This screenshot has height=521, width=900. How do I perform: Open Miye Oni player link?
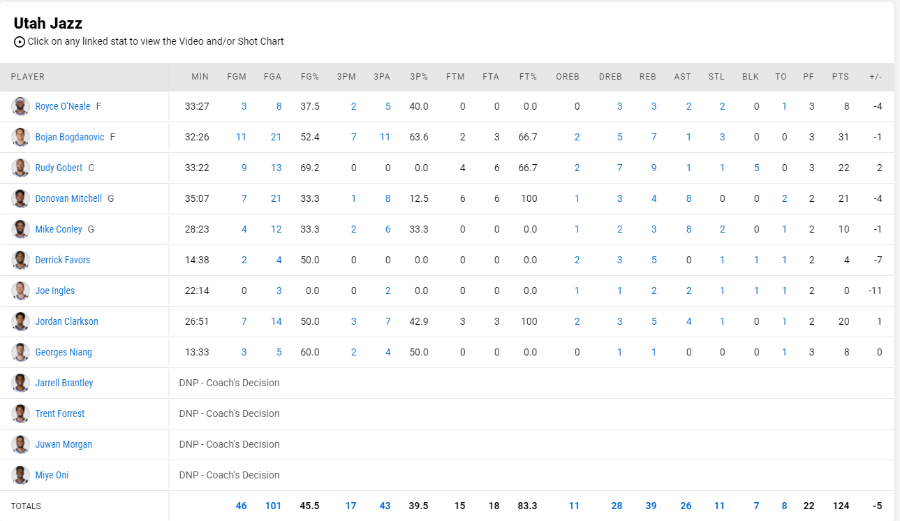pyautogui.click(x=52, y=475)
